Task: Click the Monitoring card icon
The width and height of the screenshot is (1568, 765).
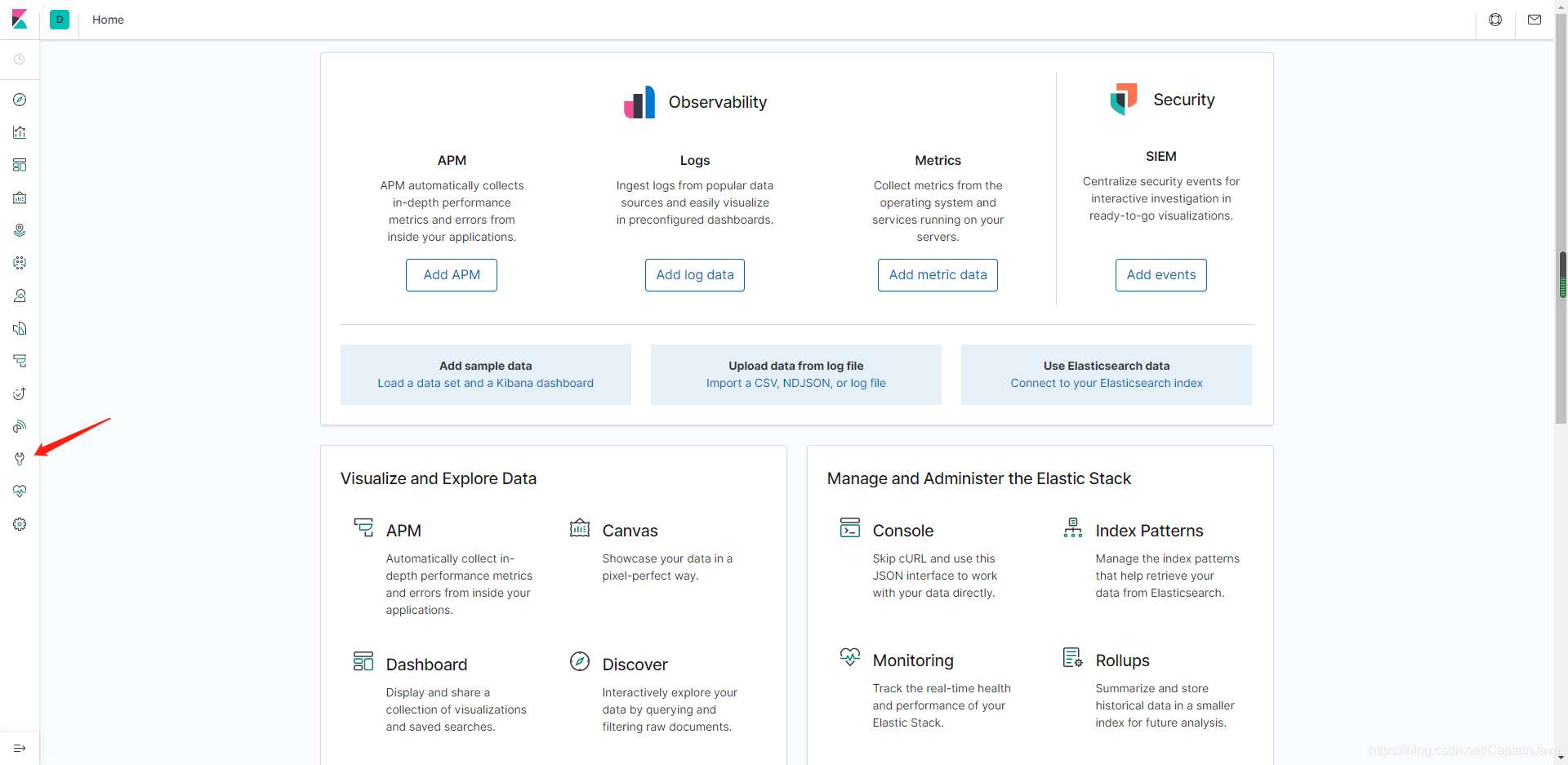Action: [x=850, y=656]
